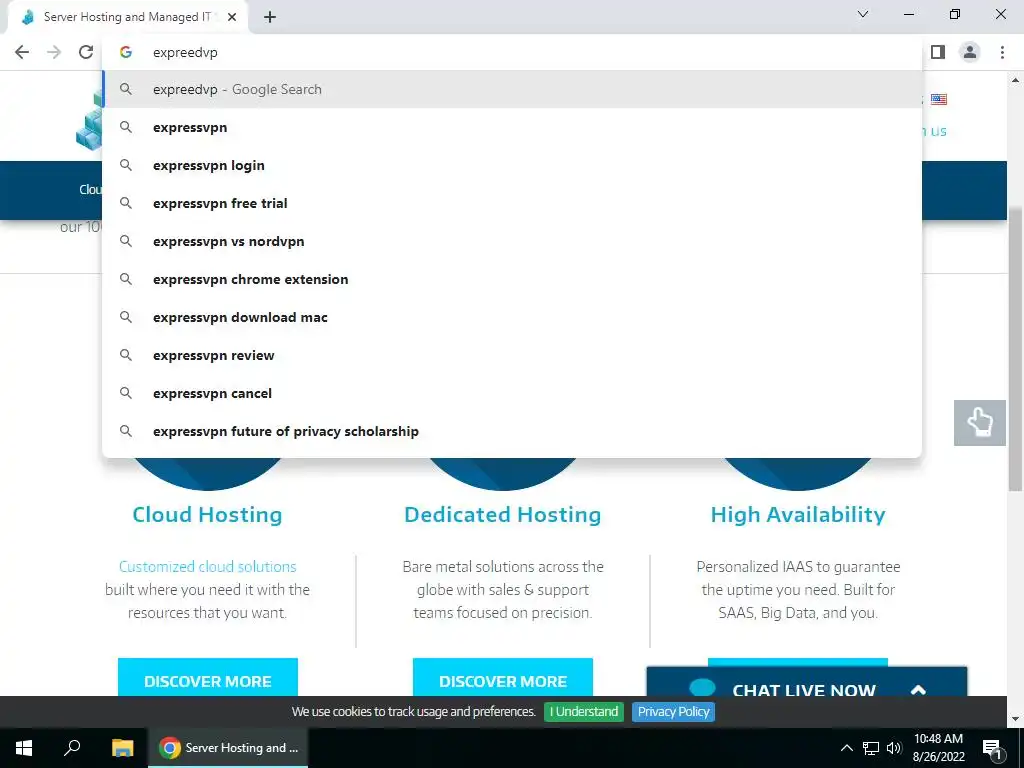This screenshot has height=768, width=1024.
Task: Toggle the Chrome side panel icon
Action: (938, 52)
